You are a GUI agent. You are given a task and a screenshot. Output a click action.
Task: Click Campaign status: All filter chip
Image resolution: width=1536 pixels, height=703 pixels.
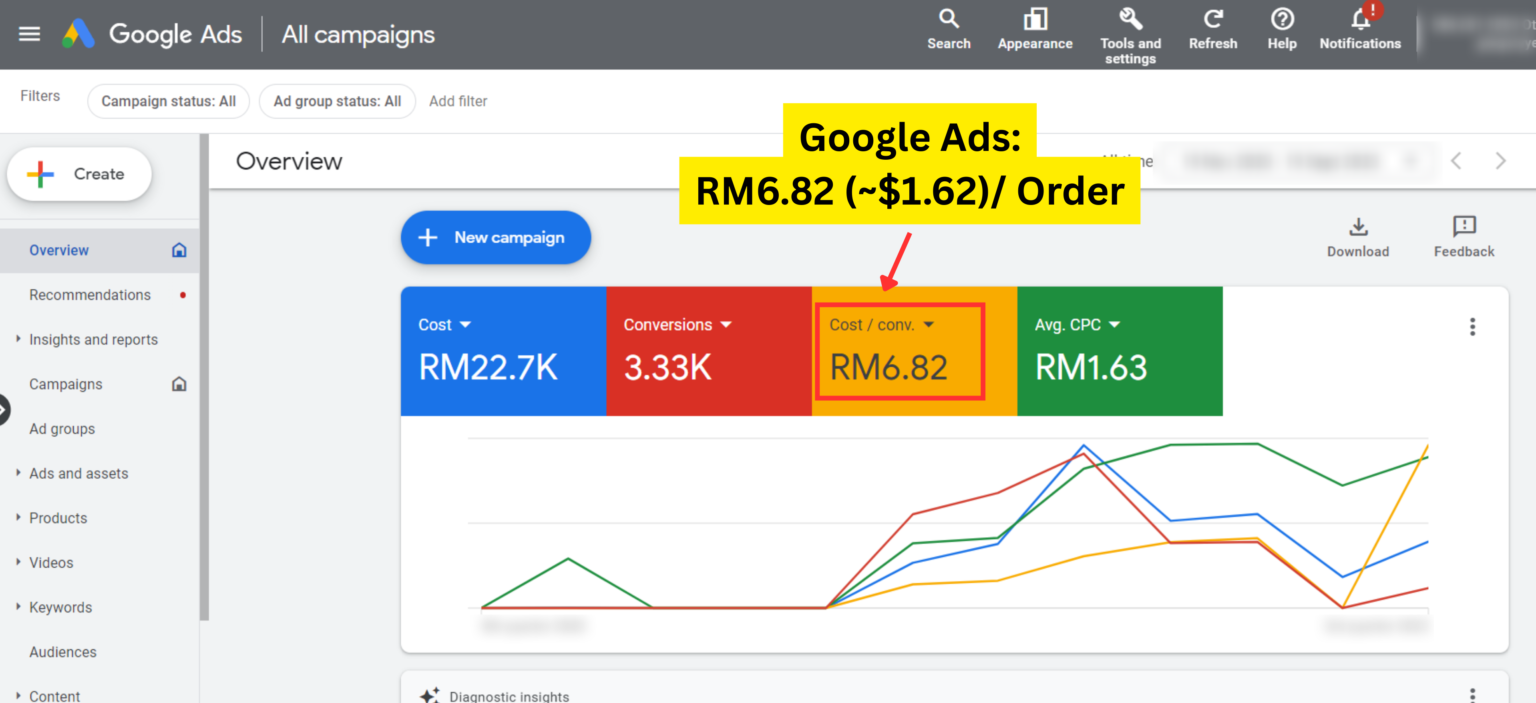click(x=168, y=101)
